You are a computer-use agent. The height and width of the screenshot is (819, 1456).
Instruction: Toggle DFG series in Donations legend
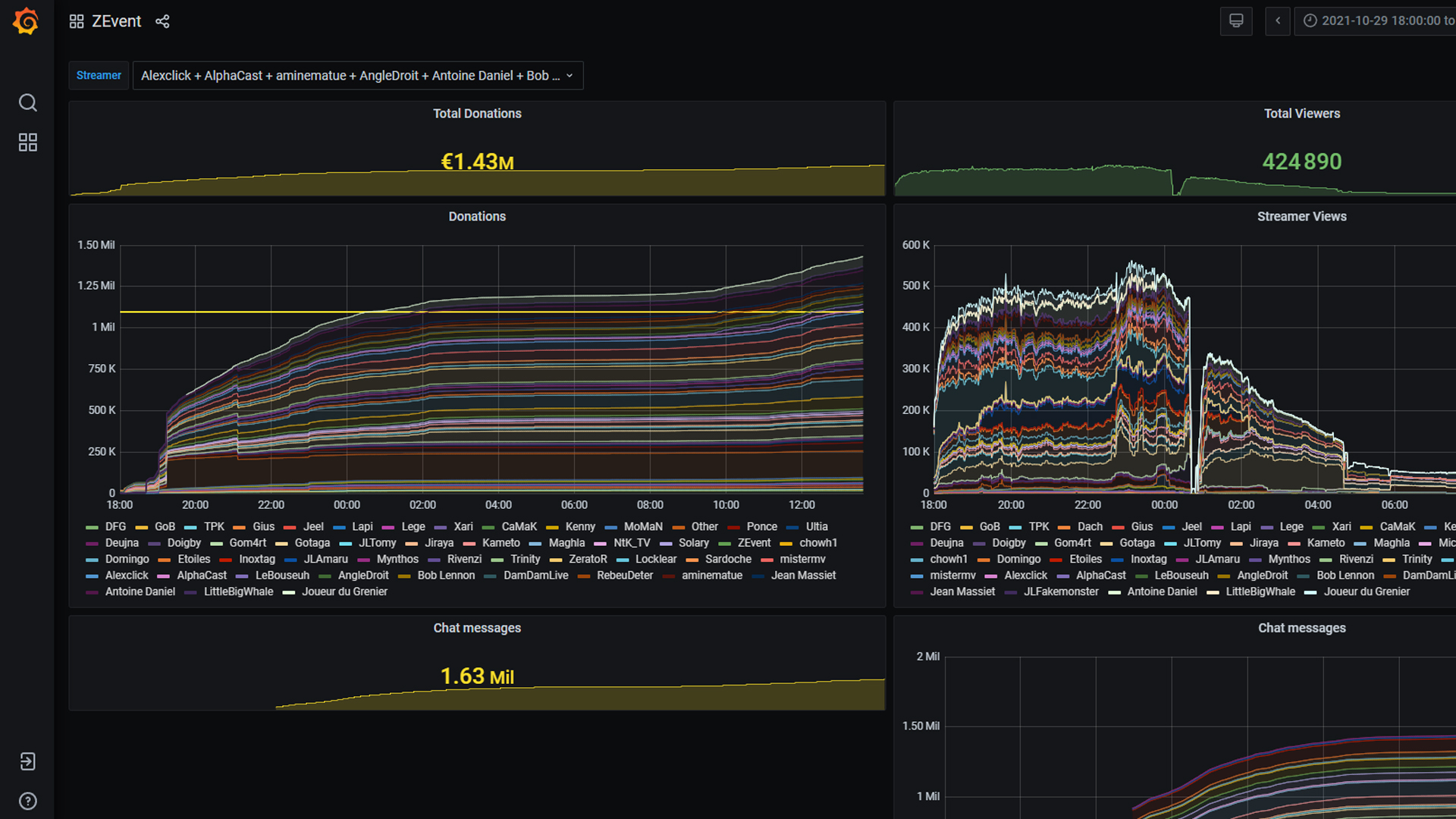pos(115,526)
